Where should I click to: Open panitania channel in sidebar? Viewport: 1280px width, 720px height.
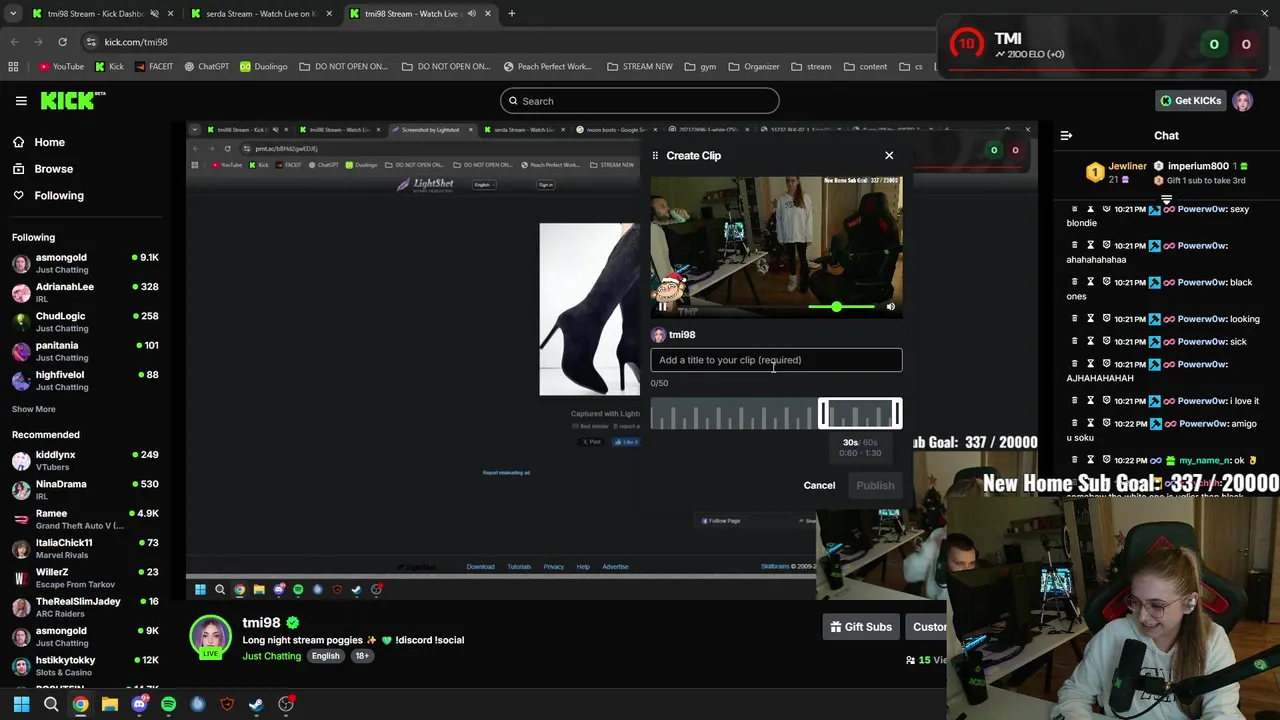(x=85, y=351)
